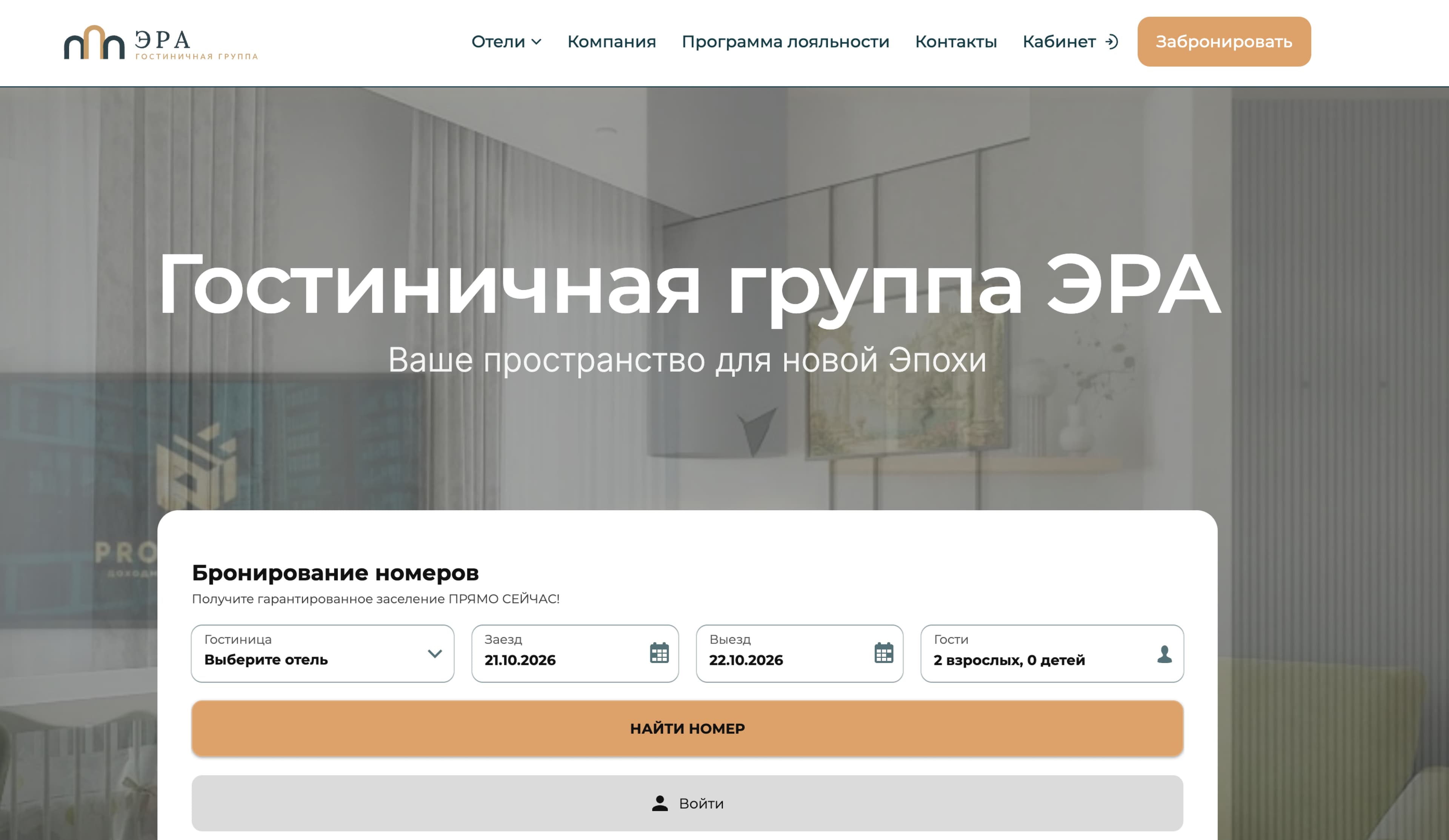The width and height of the screenshot is (1449, 840).
Task: Click the chevron in Выберите отель field
Action: pyautogui.click(x=435, y=653)
